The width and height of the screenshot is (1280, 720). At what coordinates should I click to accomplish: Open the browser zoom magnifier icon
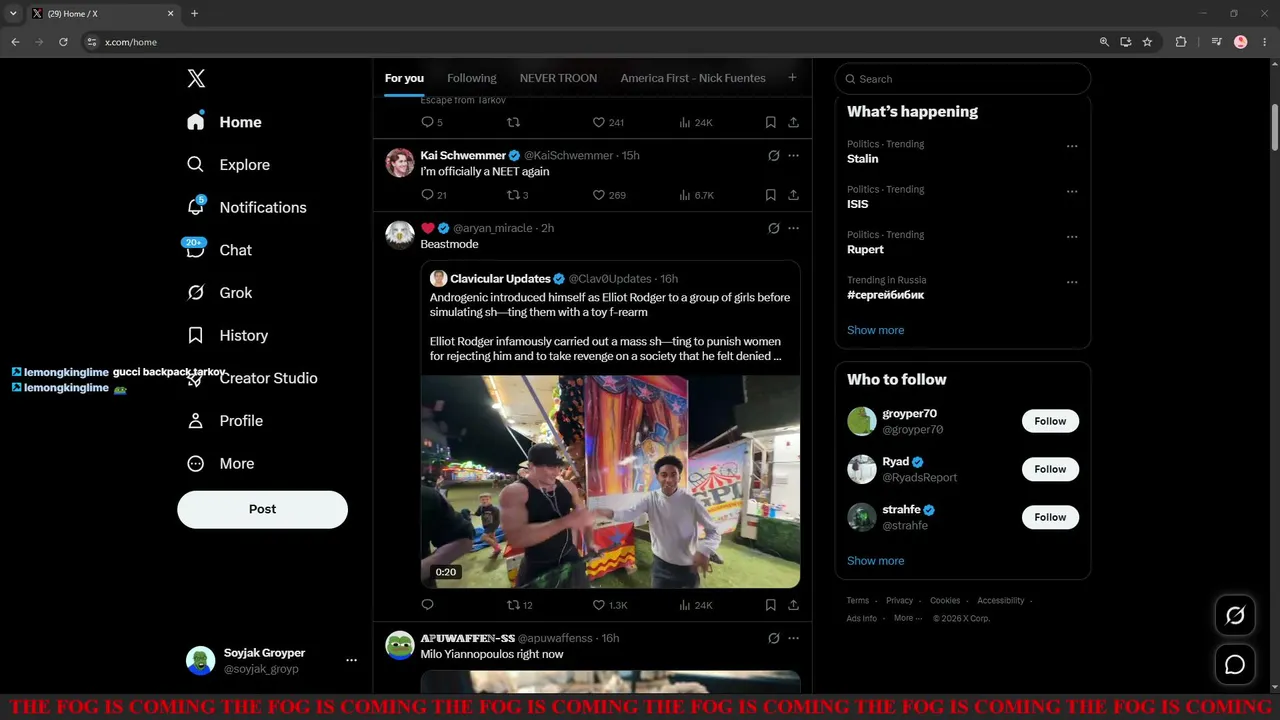click(x=1104, y=42)
